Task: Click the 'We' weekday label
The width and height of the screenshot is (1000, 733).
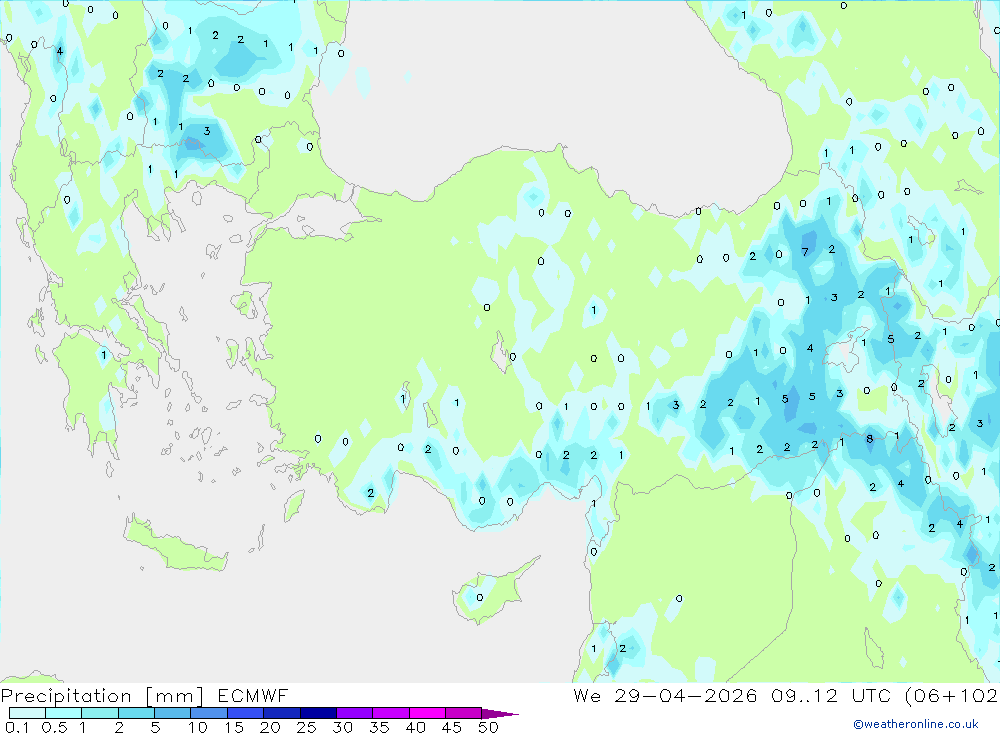Action: [587, 695]
